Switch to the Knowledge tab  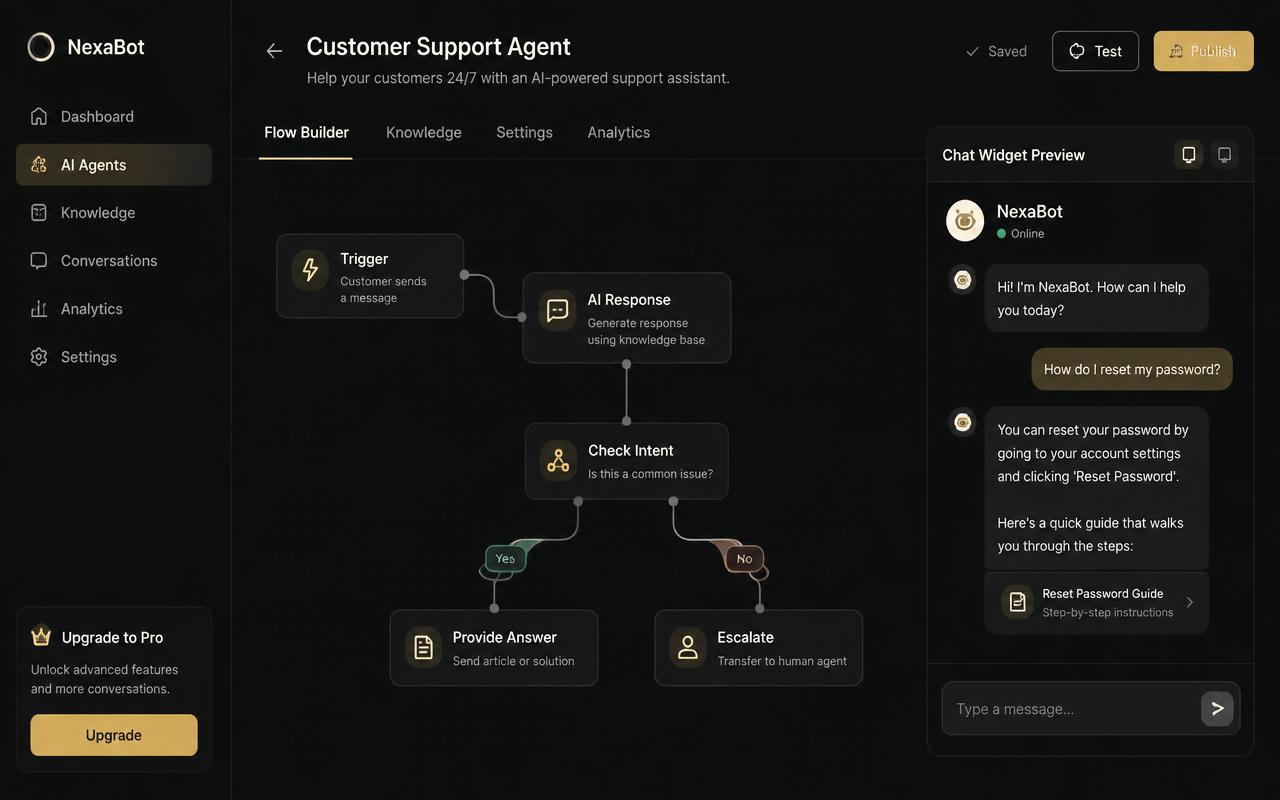point(424,132)
